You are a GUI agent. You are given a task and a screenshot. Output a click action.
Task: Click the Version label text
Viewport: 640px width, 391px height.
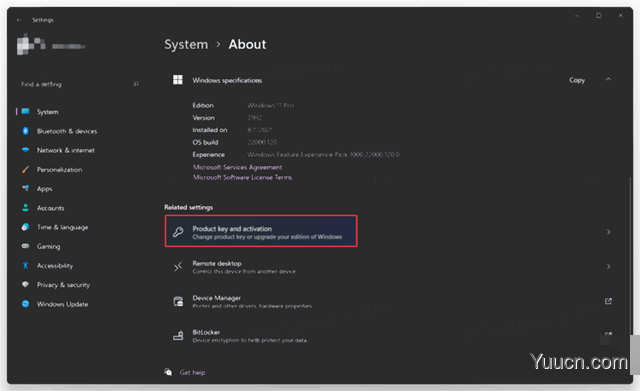(x=203, y=118)
